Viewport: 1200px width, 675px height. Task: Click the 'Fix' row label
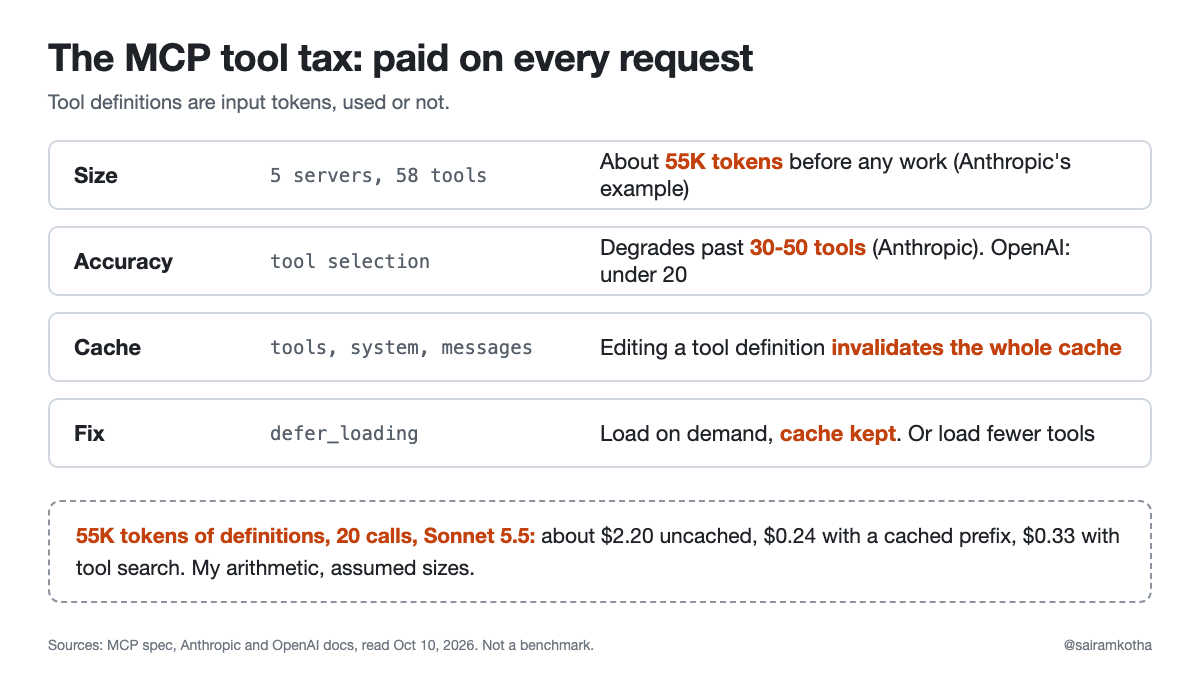pos(89,433)
